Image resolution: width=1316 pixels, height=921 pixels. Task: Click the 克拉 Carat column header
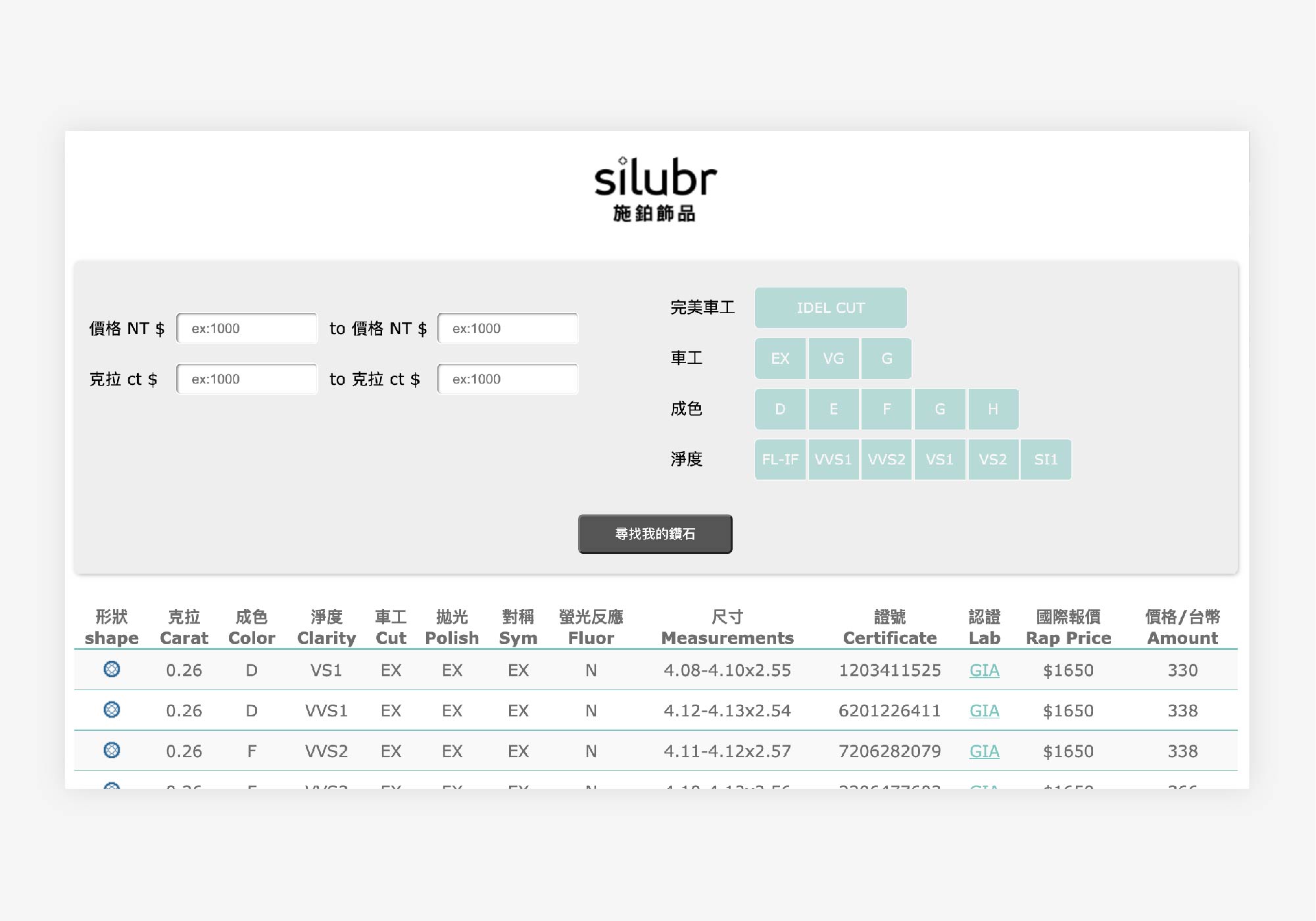coord(183,628)
